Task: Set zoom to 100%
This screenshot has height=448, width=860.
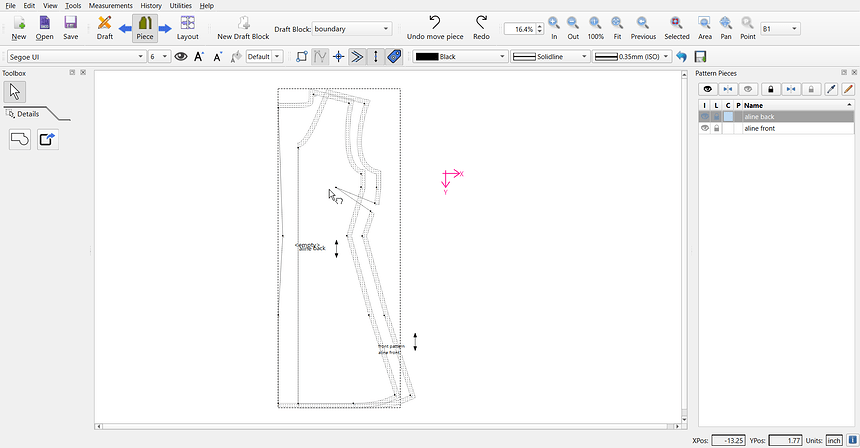Action: pos(595,28)
